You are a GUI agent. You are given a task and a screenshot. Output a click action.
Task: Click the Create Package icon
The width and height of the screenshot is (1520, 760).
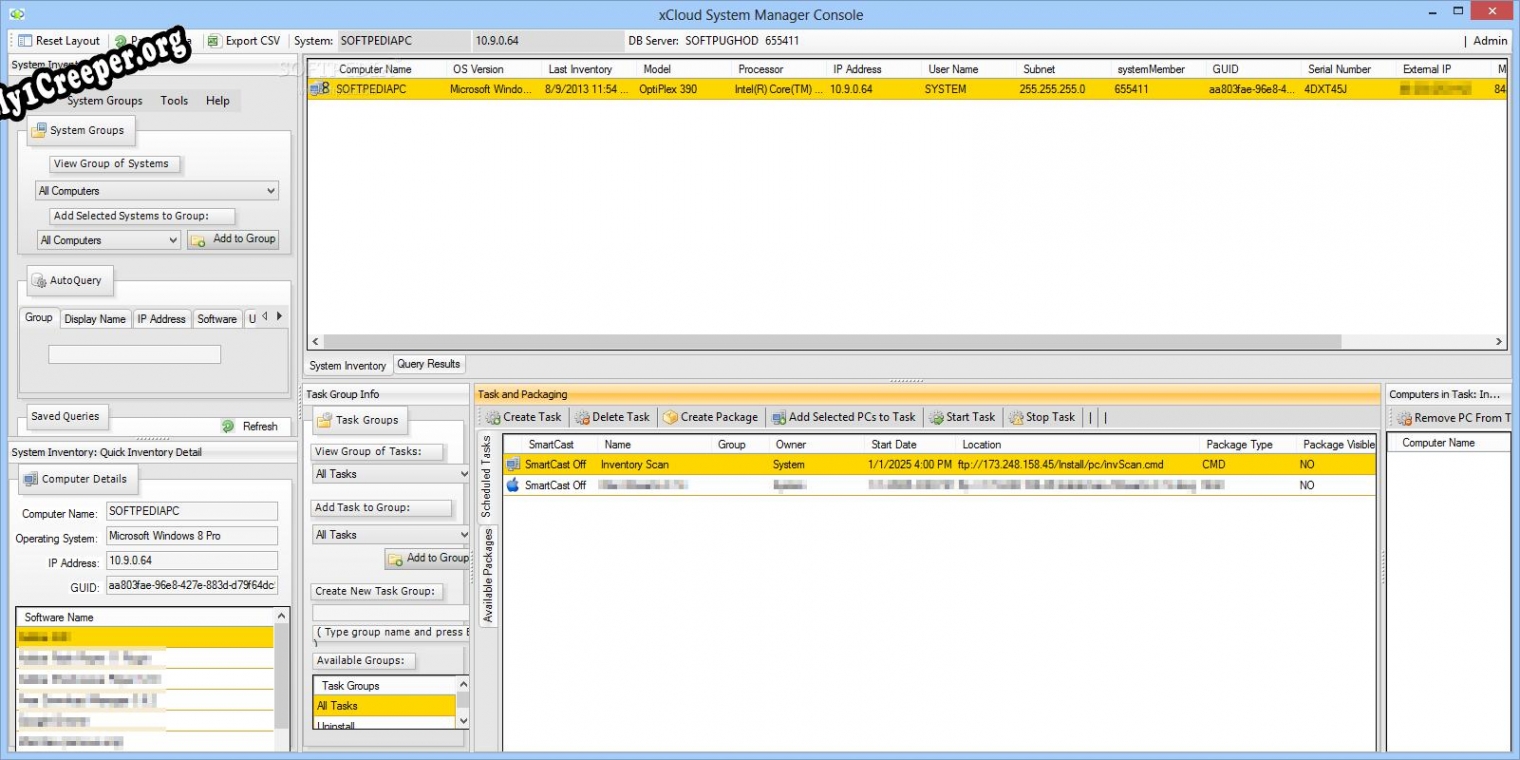(670, 417)
